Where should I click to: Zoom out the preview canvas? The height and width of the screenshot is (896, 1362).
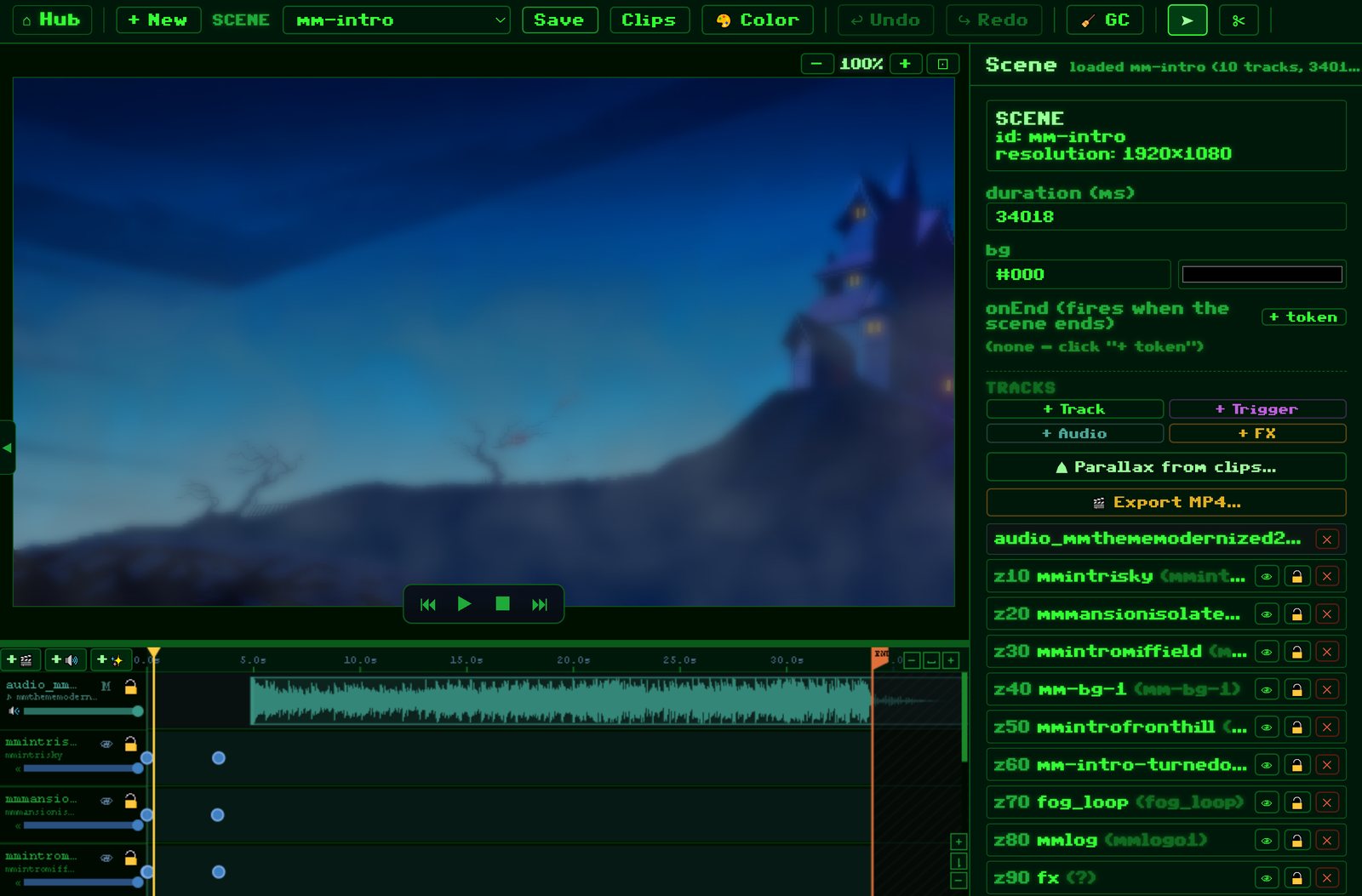[816, 64]
